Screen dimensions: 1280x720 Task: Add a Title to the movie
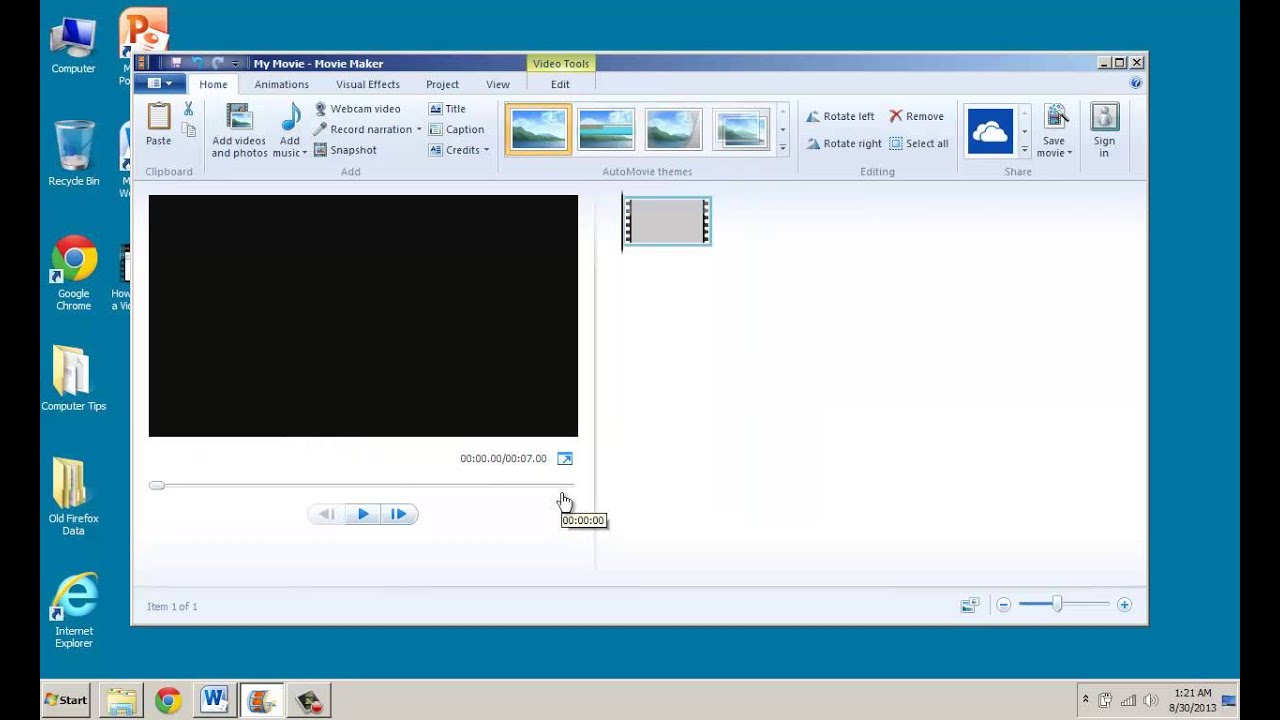447,109
